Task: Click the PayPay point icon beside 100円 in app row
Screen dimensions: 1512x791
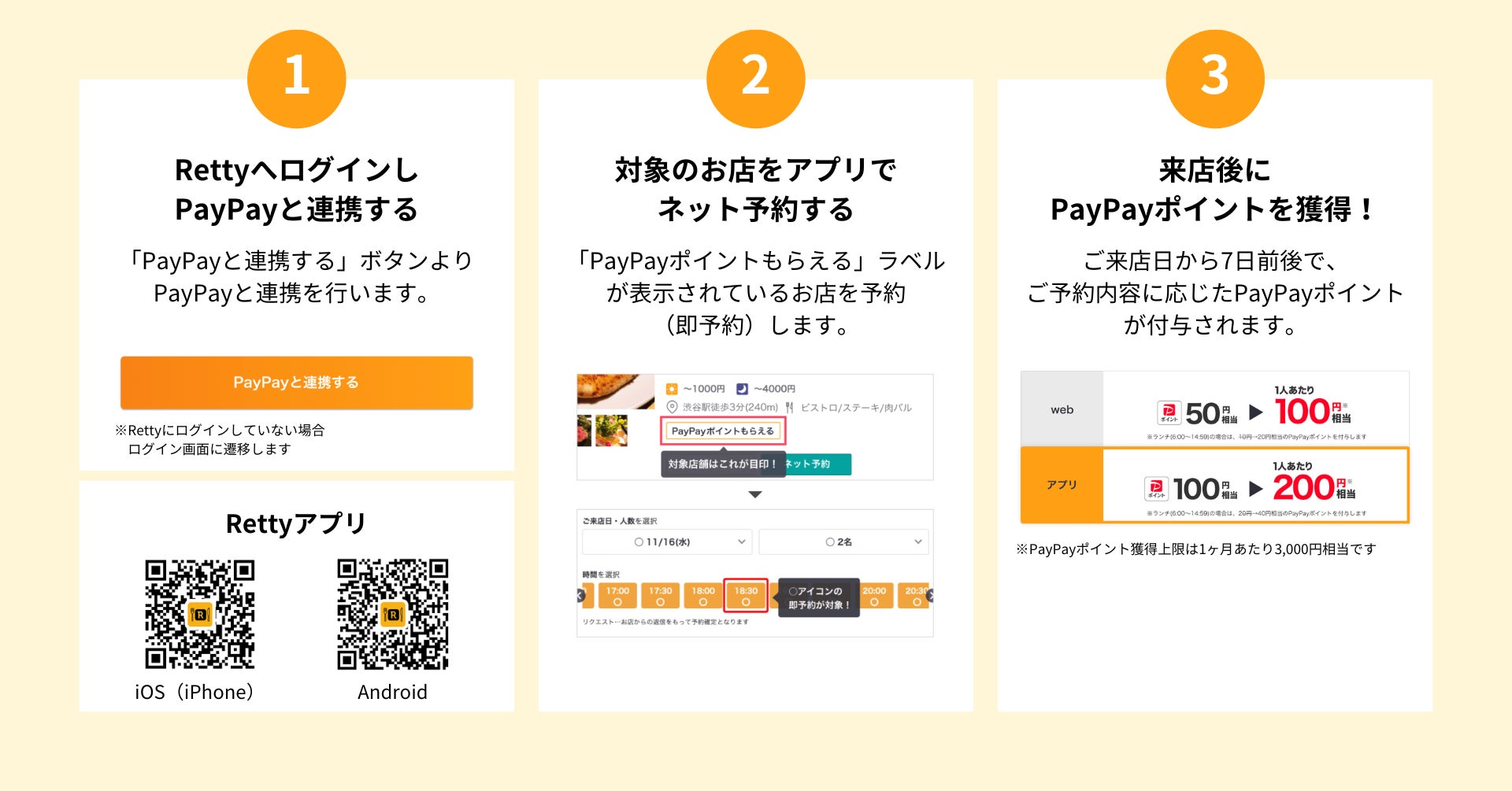Action: (1156, 489)
